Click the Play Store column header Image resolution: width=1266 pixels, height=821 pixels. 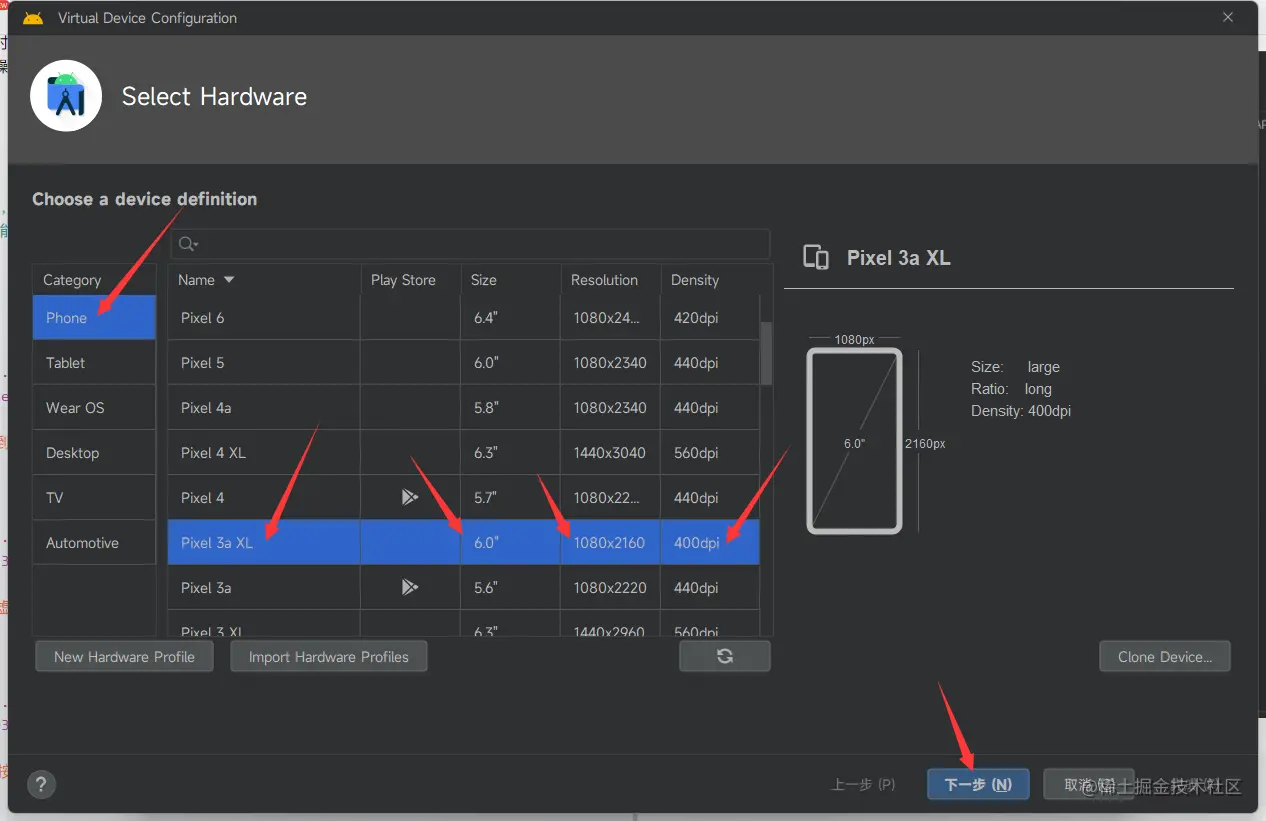click(410, 280)
